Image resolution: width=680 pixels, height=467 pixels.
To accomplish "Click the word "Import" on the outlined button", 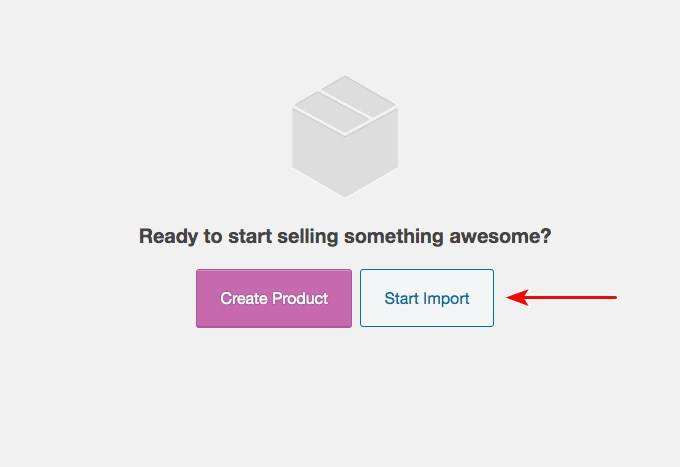I will point(447,298).
